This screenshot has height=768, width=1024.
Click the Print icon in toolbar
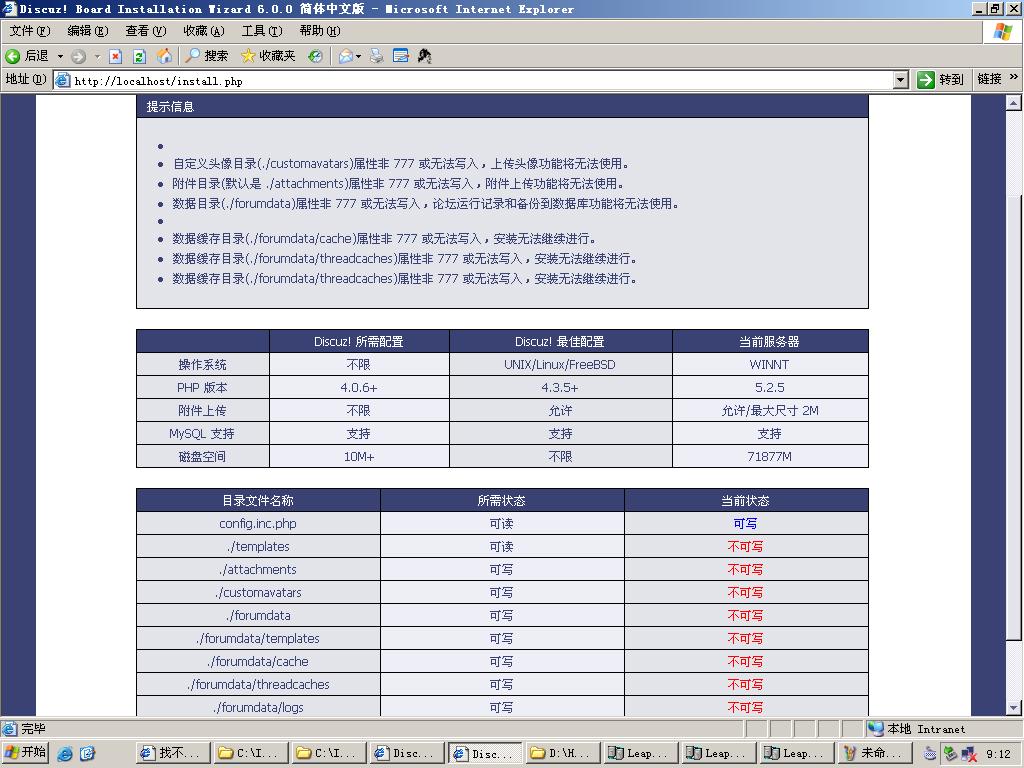[377, 56]
